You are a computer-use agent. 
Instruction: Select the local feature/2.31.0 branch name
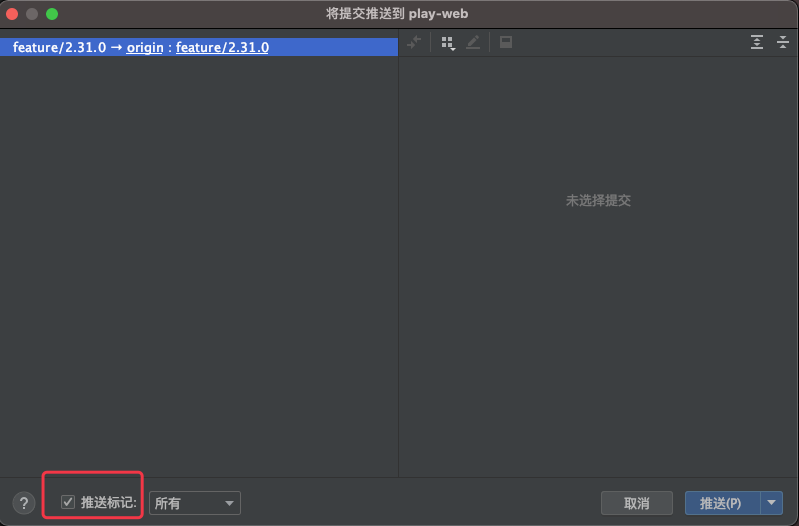click(59, 47)
